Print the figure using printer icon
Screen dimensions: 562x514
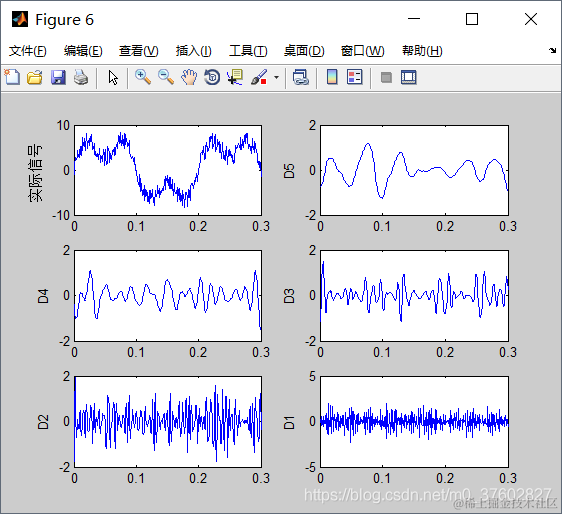pyautogui.click(x=81, y=77)
